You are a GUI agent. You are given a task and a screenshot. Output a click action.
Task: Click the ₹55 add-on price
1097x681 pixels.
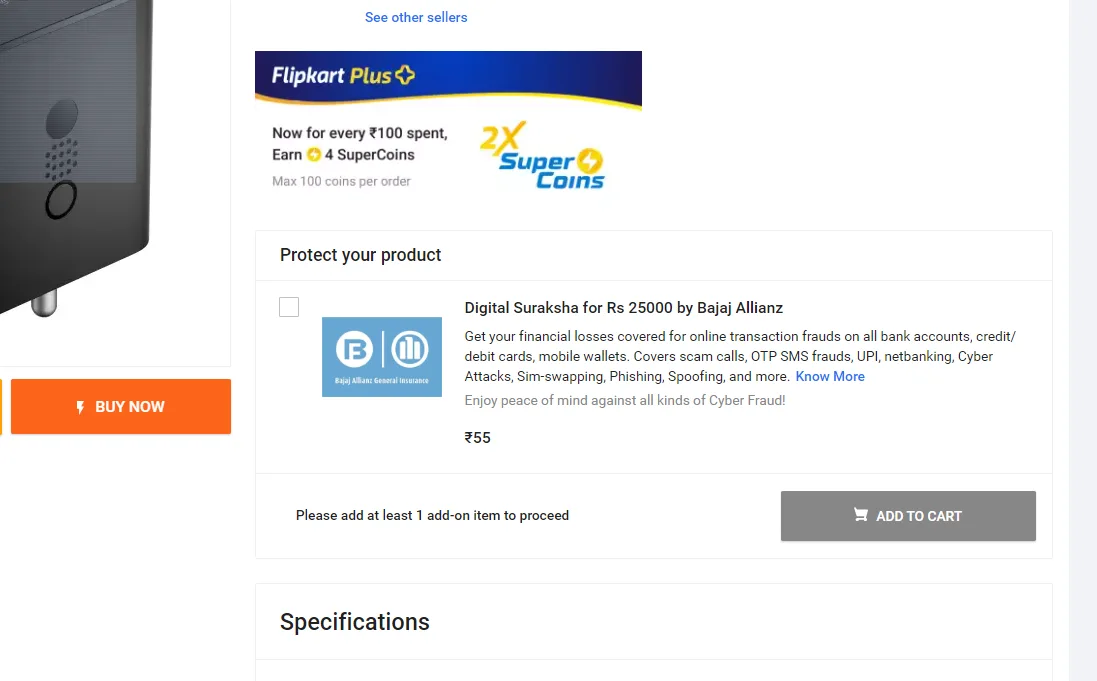point(478,437)
